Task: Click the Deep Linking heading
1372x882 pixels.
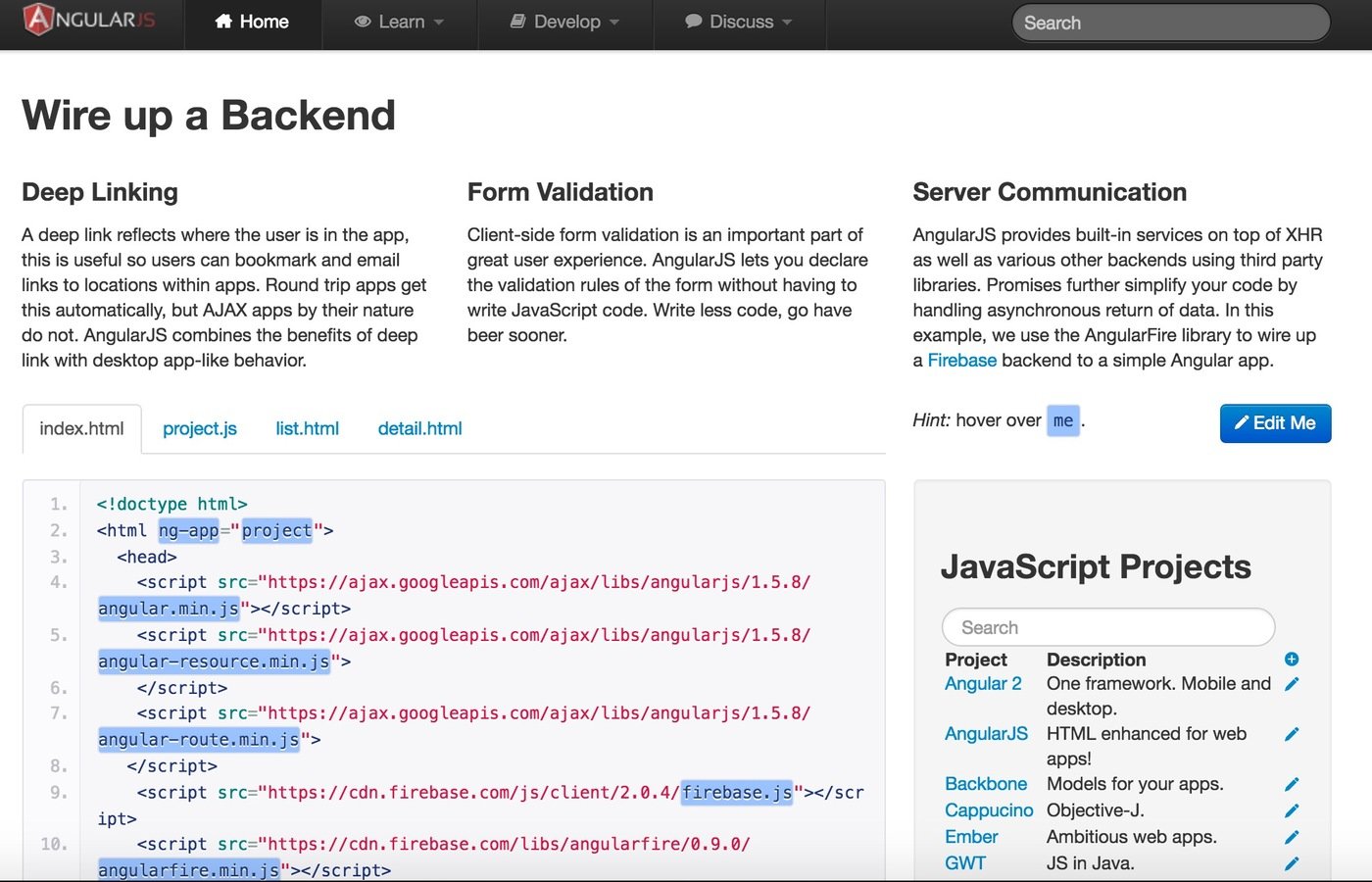Action: 100,192
